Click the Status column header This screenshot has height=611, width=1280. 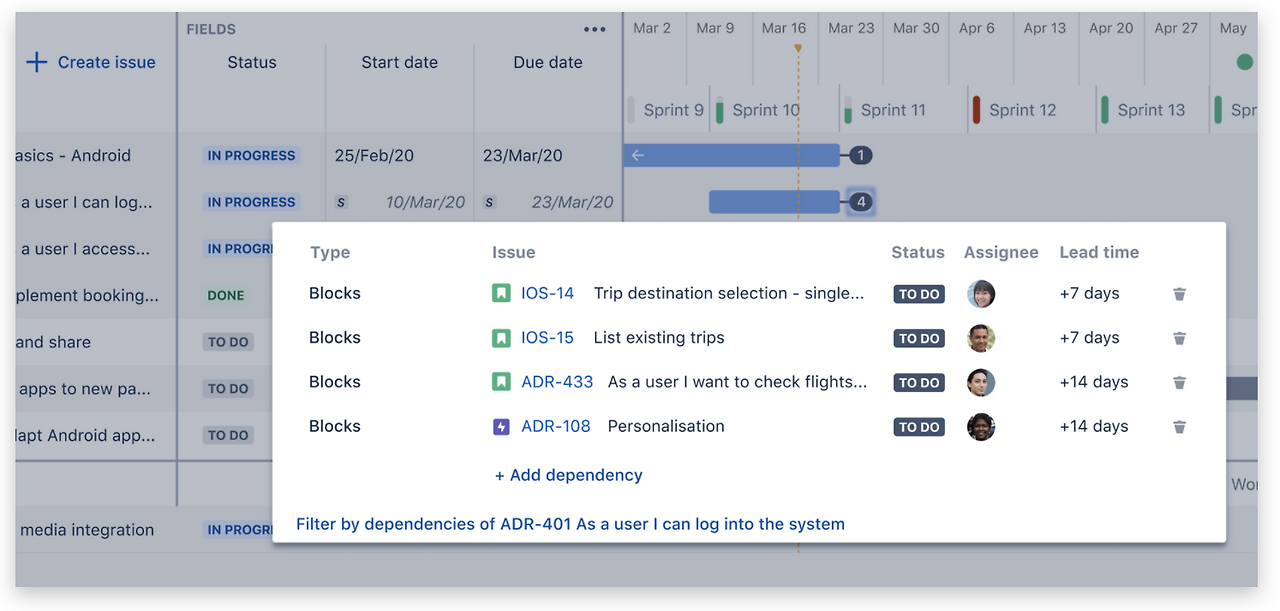click(x=251, y=62)
